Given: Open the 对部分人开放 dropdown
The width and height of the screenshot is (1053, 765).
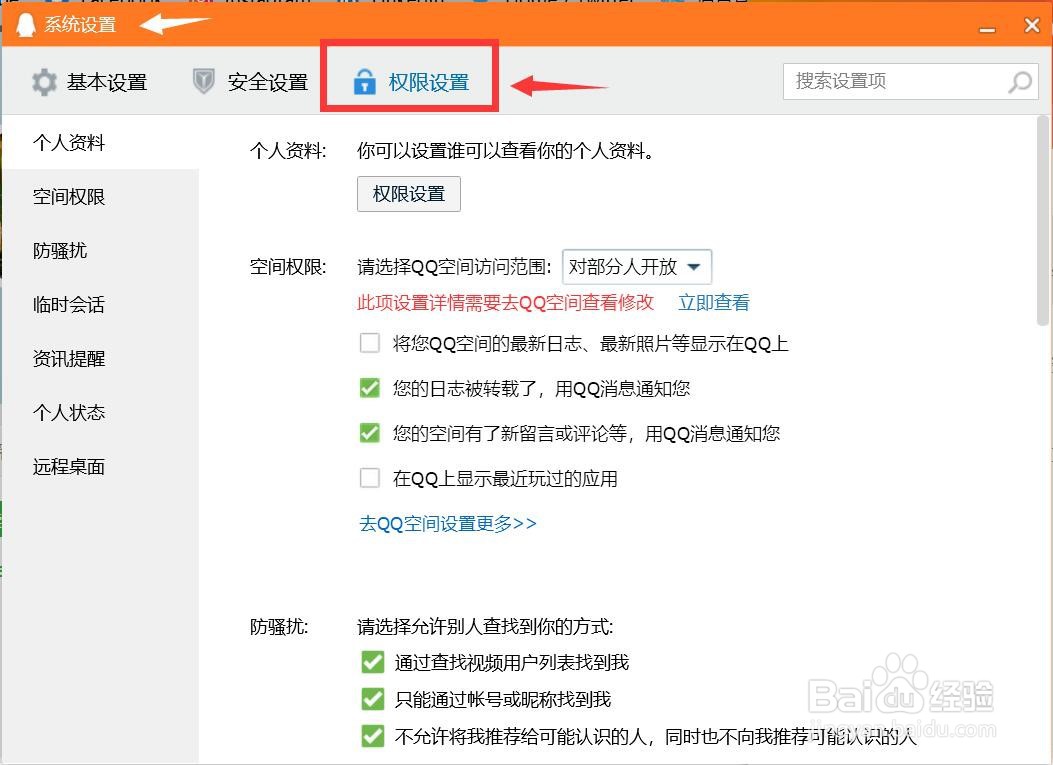Looking at the screenshot, I should (637, 266).
